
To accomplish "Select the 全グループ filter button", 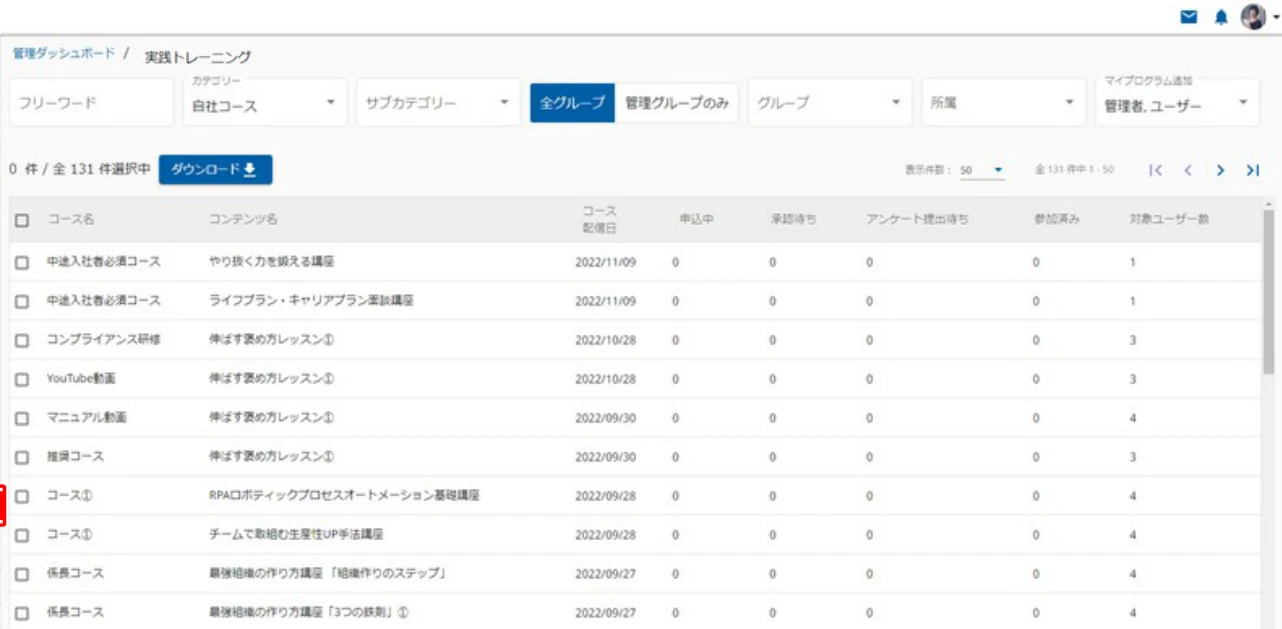I will [x=572, y=102].
